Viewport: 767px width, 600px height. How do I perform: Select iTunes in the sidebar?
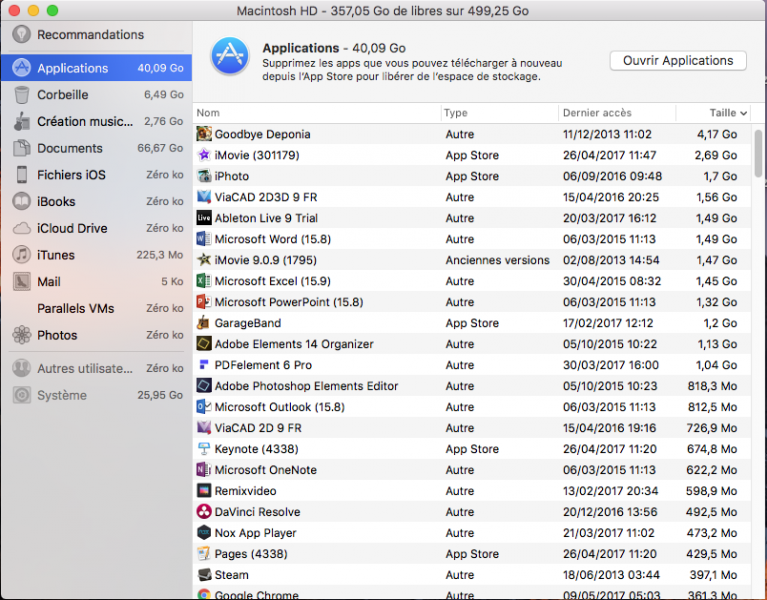96,255
